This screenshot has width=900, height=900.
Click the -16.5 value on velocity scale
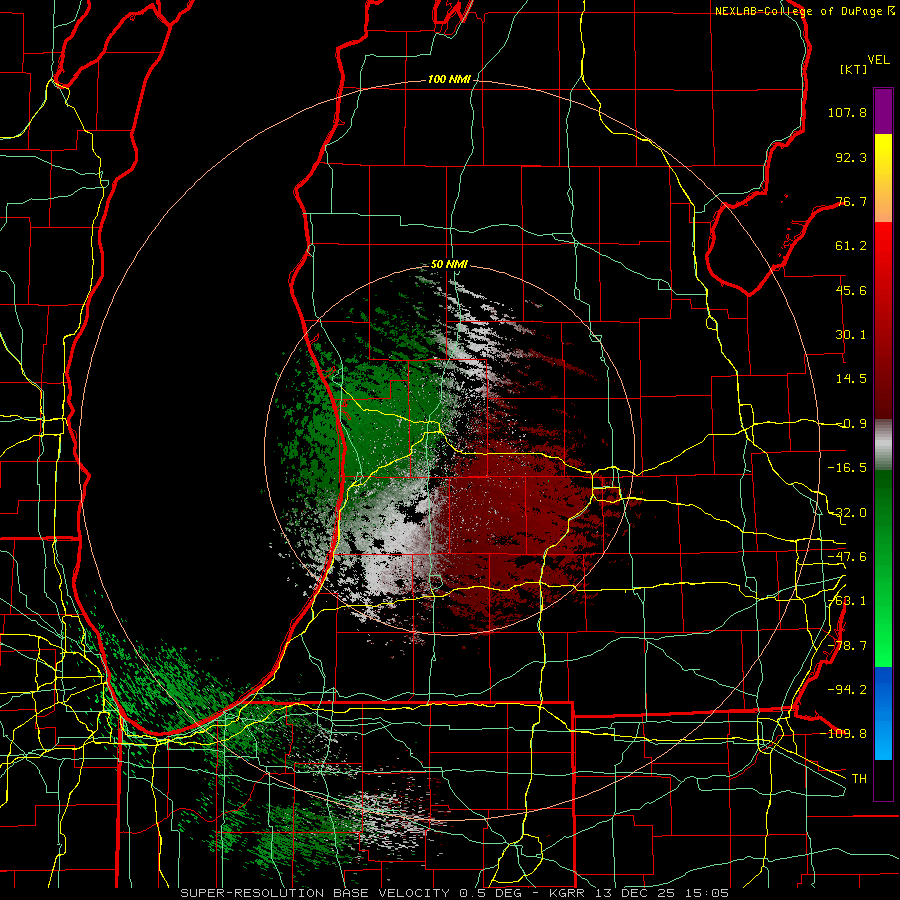(847, 468)
